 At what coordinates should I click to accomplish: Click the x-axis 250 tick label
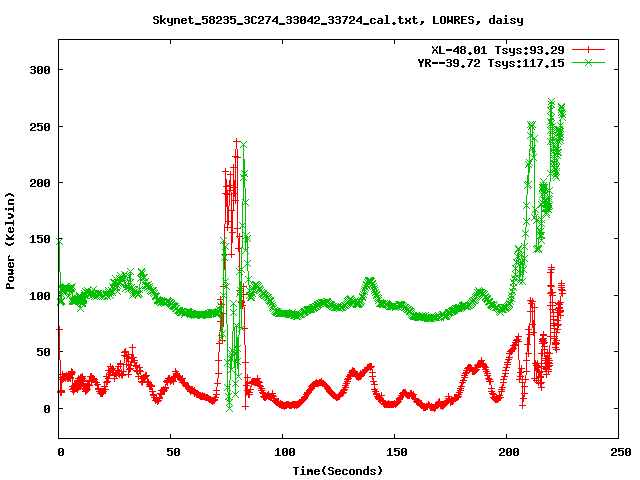[620, 452]
